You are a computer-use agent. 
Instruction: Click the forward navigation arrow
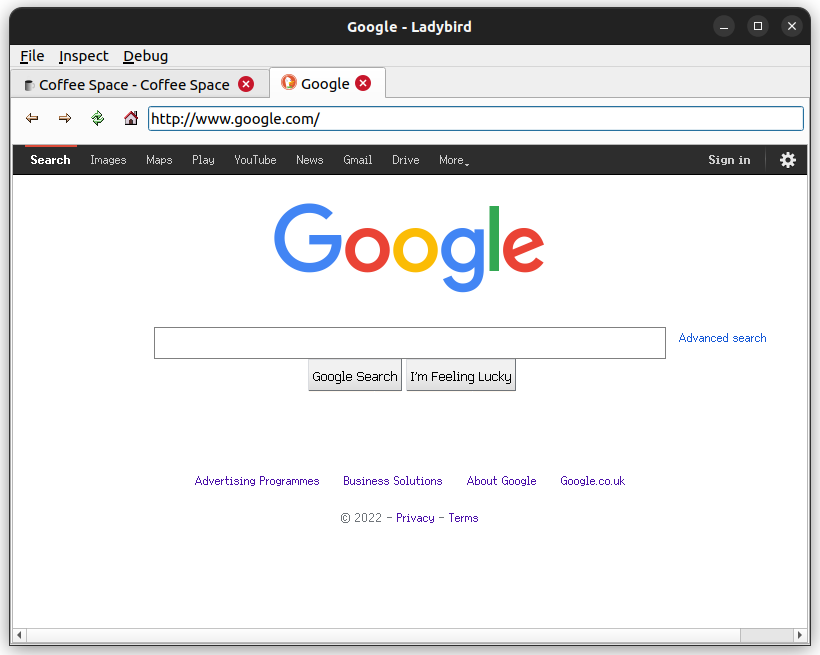coord(65,118)
